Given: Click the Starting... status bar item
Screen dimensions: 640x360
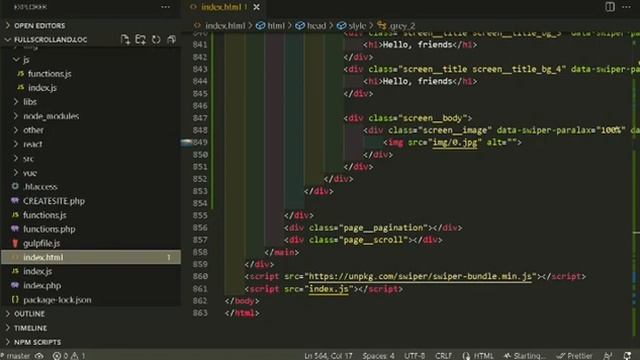Looking at the screenshot, I should coord(525,356).
